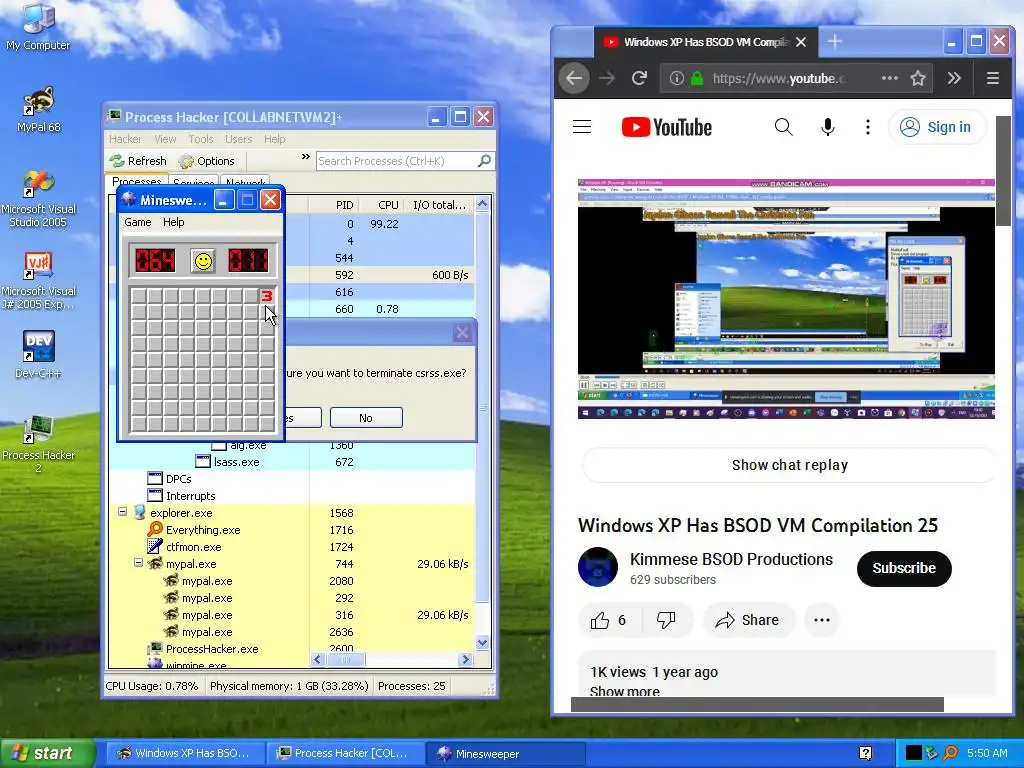Select the DPCs row
This screenshot has width=1024, height=768.
[291, 479]
